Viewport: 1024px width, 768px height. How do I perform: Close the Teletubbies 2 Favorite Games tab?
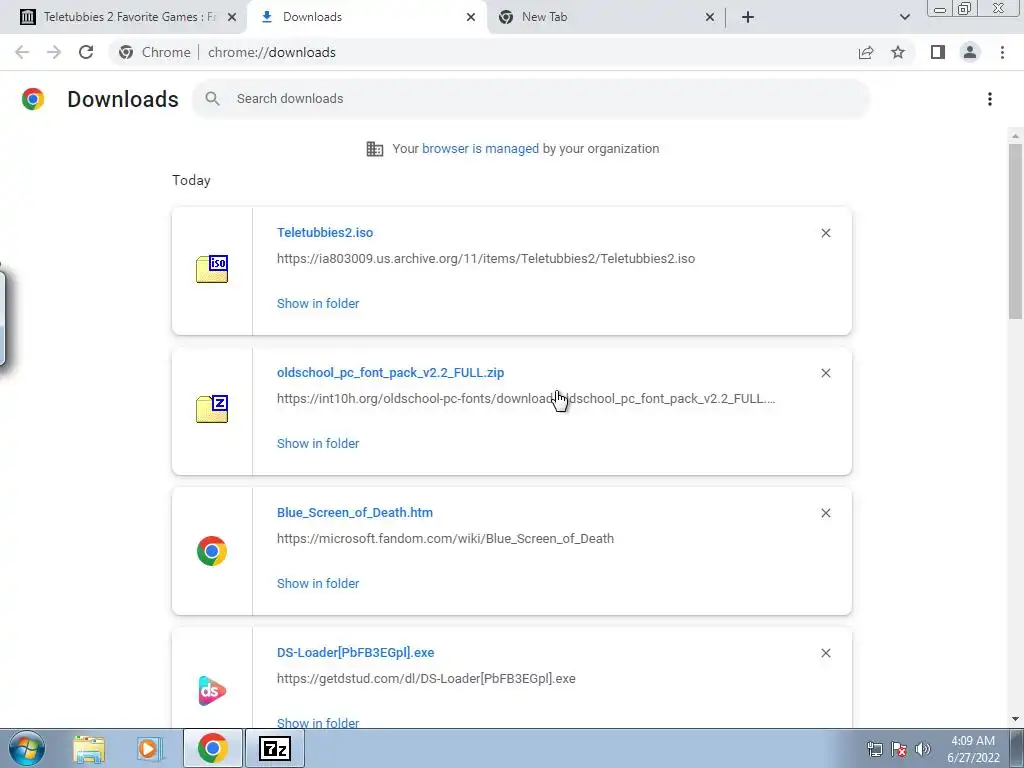232,17
